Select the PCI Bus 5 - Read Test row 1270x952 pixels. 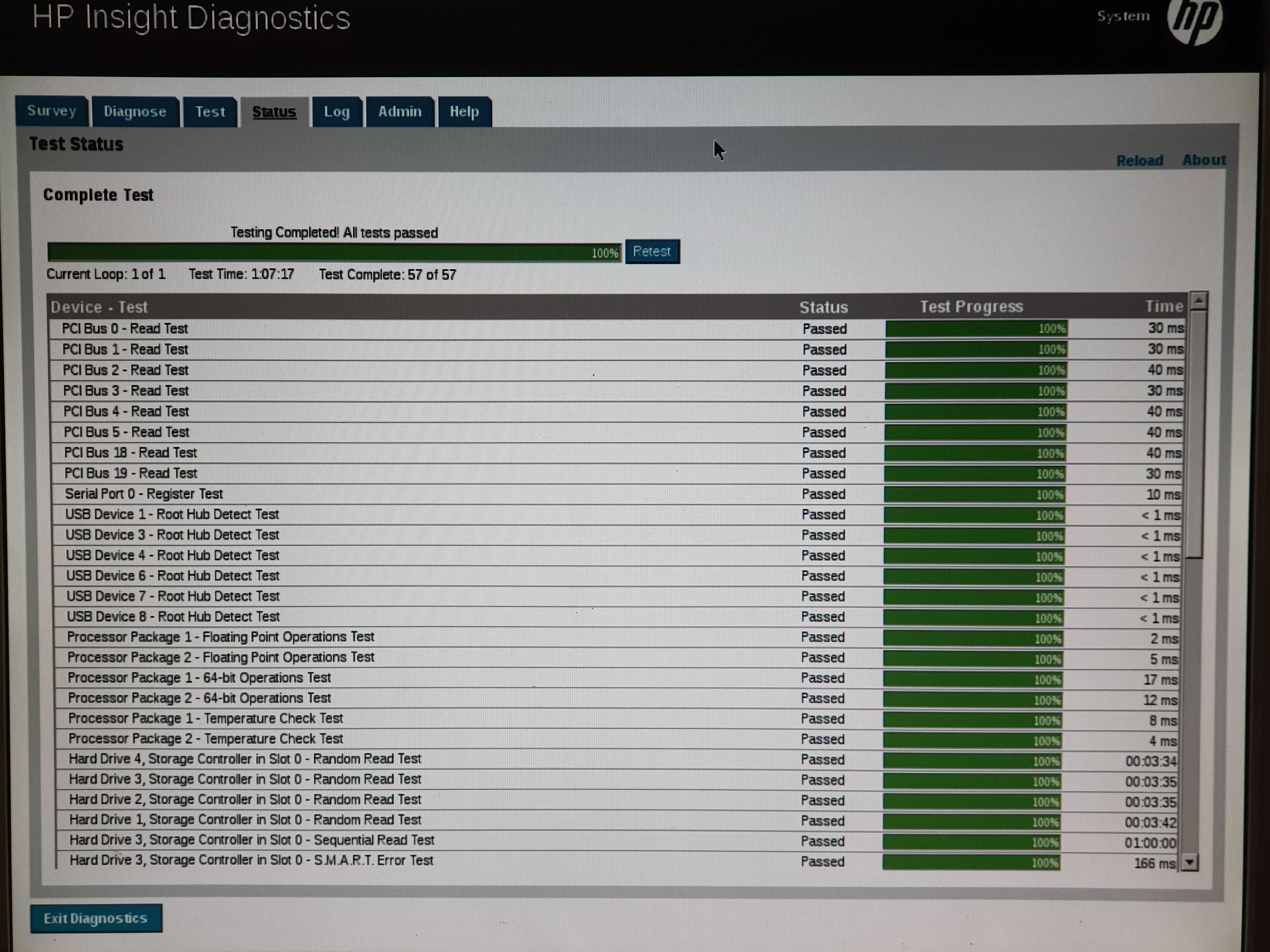tap(618, 432)
